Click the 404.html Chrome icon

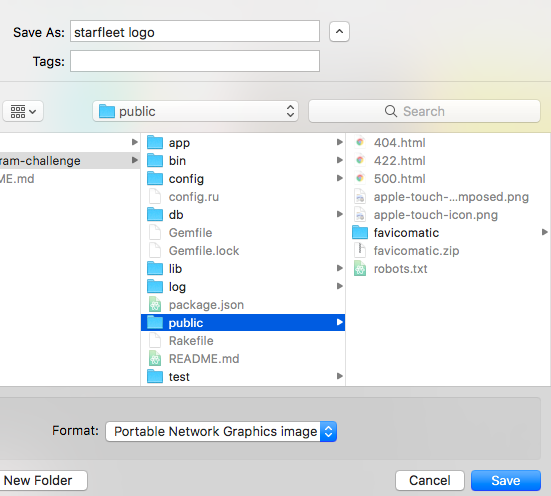[360, 142]
